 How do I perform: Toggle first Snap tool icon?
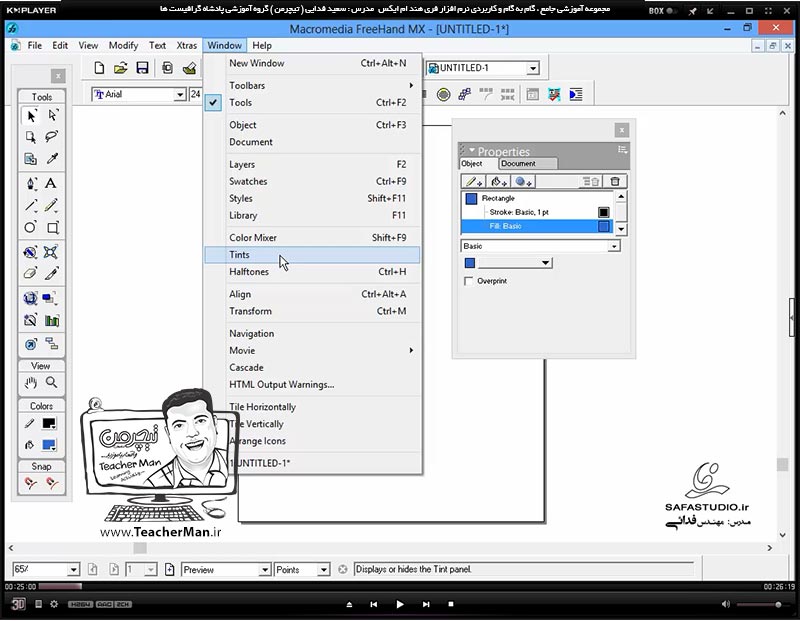pyautogui.click(x=31, y=483)
